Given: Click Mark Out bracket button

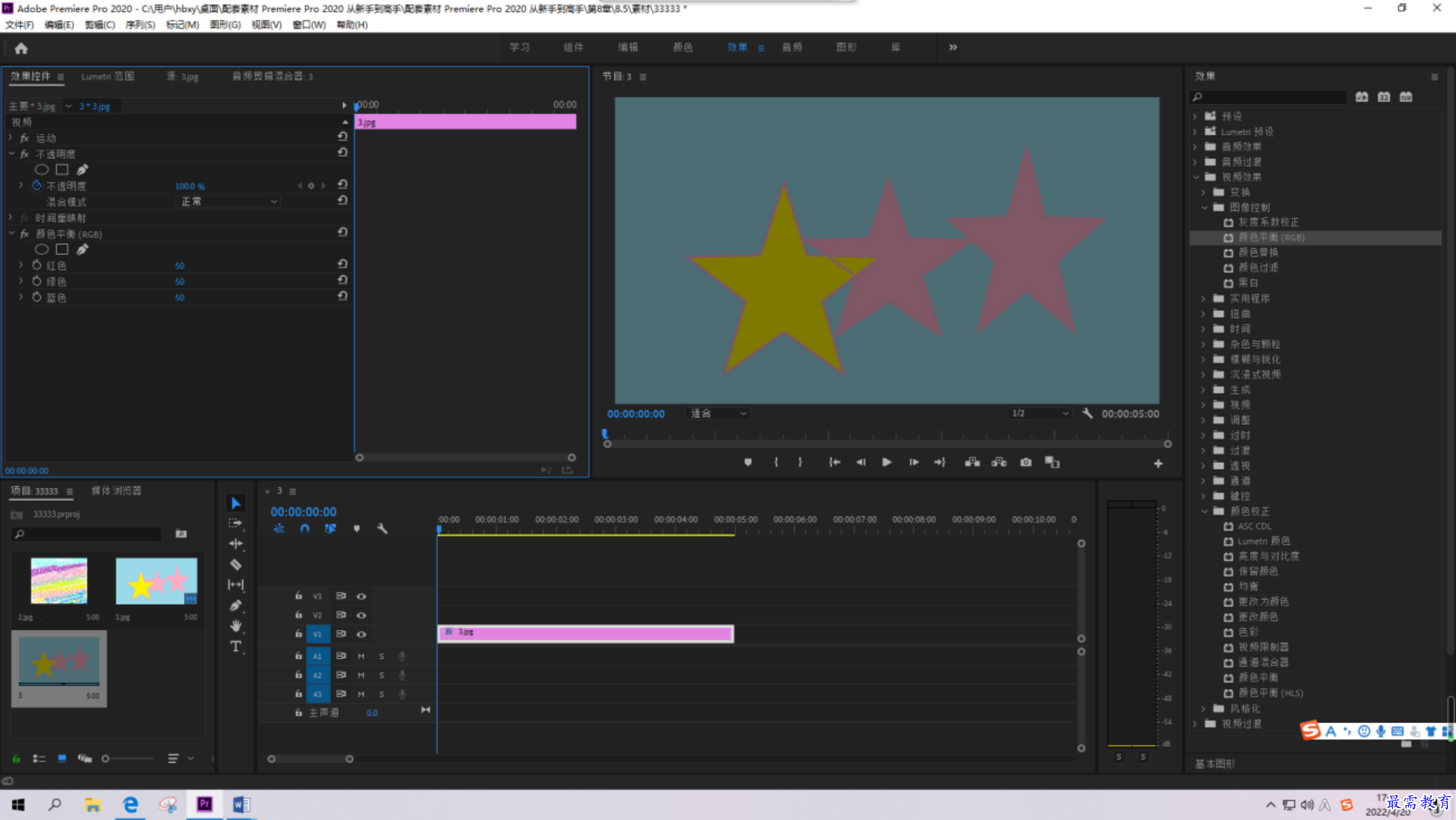Looking at the screenshot, I should [800, 462].
